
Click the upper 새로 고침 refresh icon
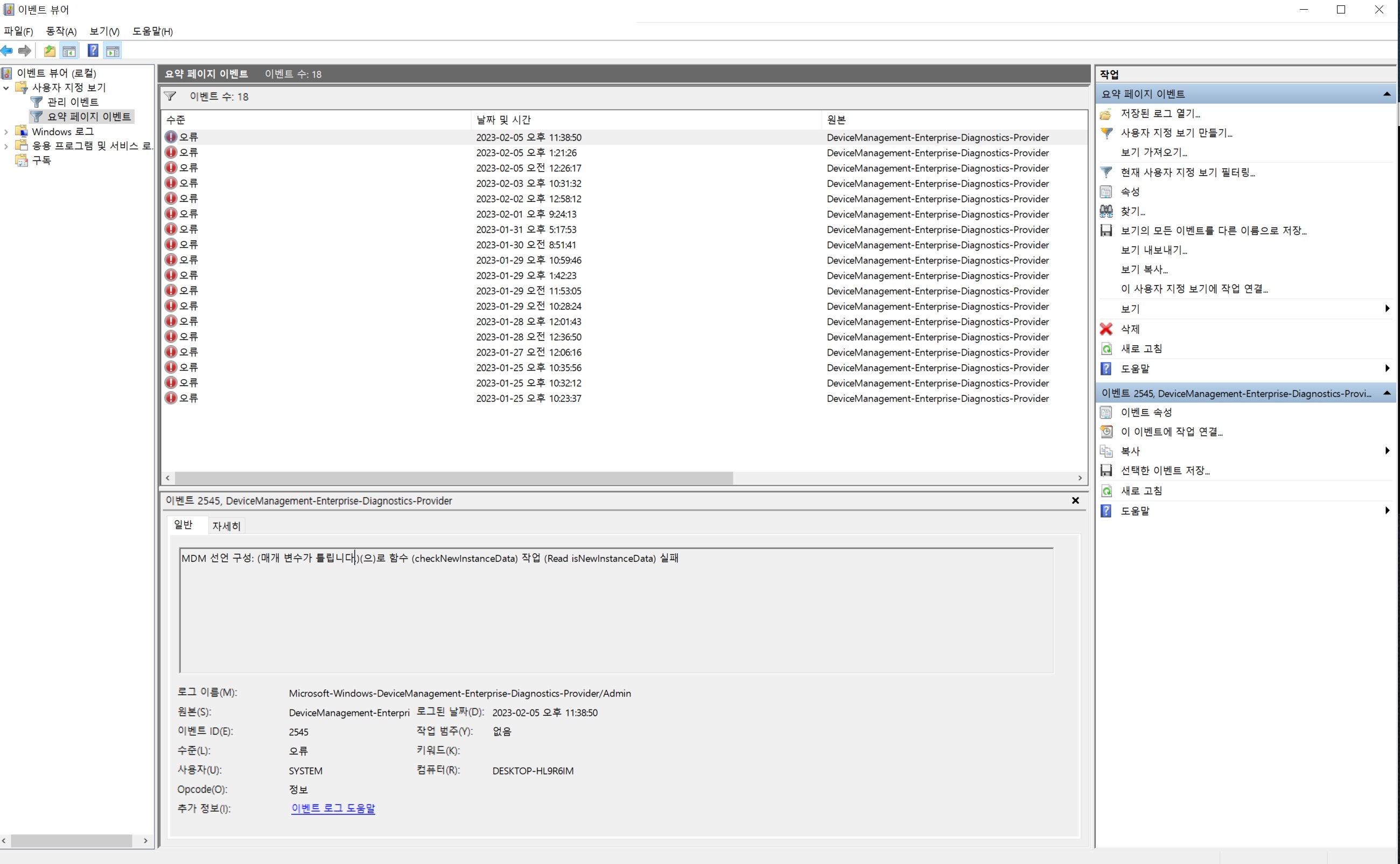pyautogui.click(x=1106, y=349)
